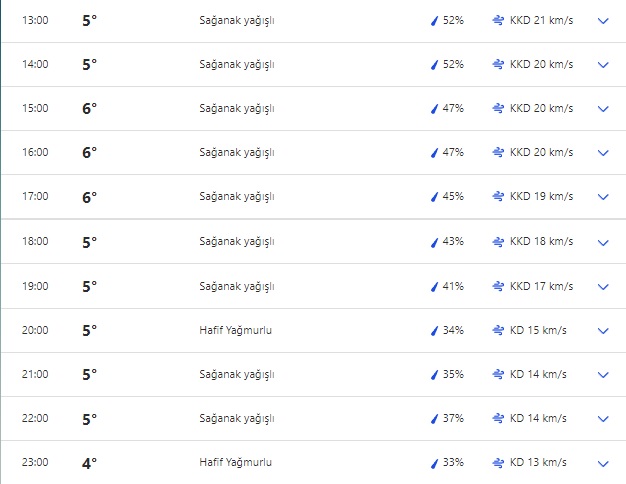Viewport: 626px width, 484px height.
Task: Click the 4° temperature at 23:00
Action: tap(90, 463)
